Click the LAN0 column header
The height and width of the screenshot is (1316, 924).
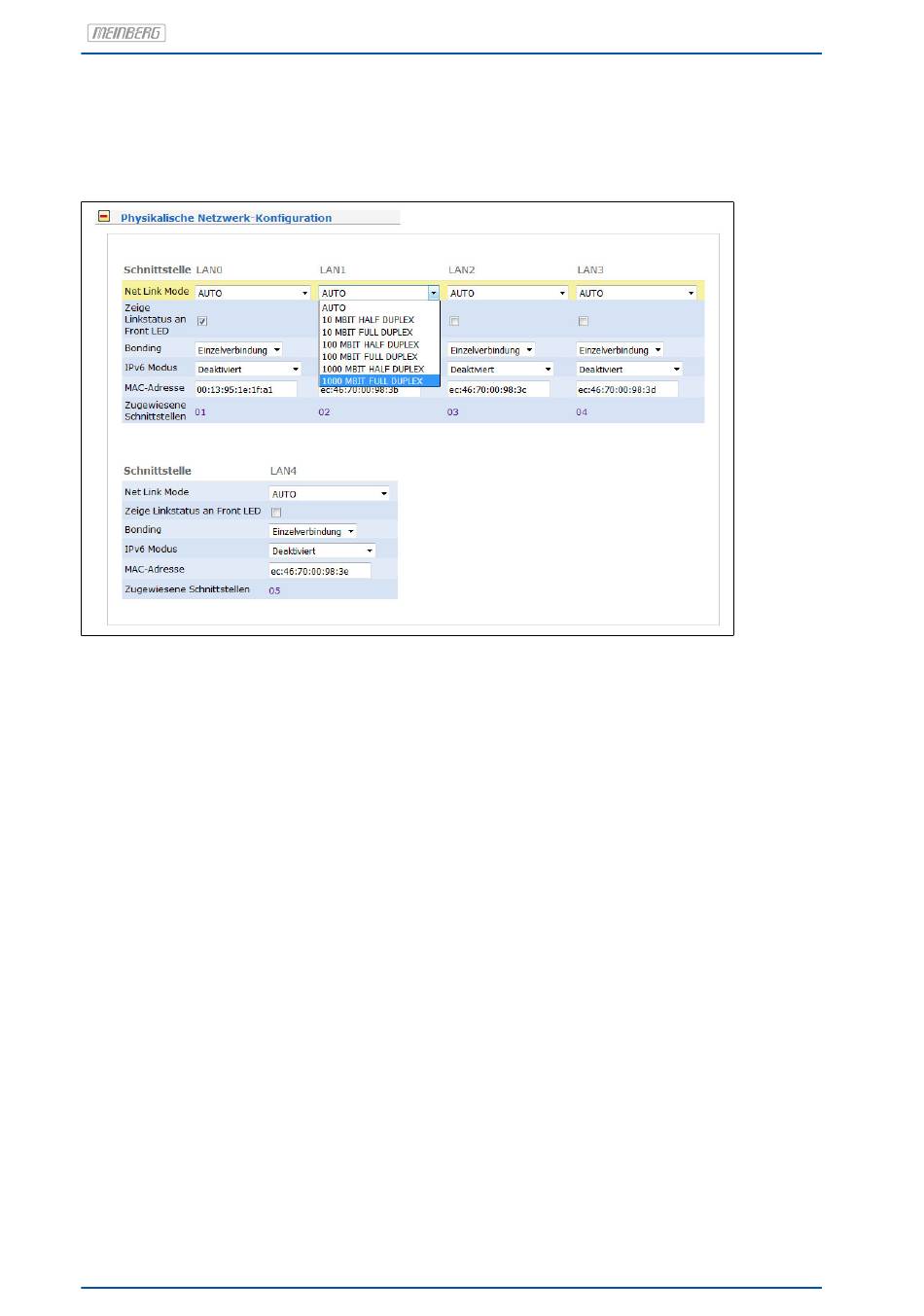point(209,269)
